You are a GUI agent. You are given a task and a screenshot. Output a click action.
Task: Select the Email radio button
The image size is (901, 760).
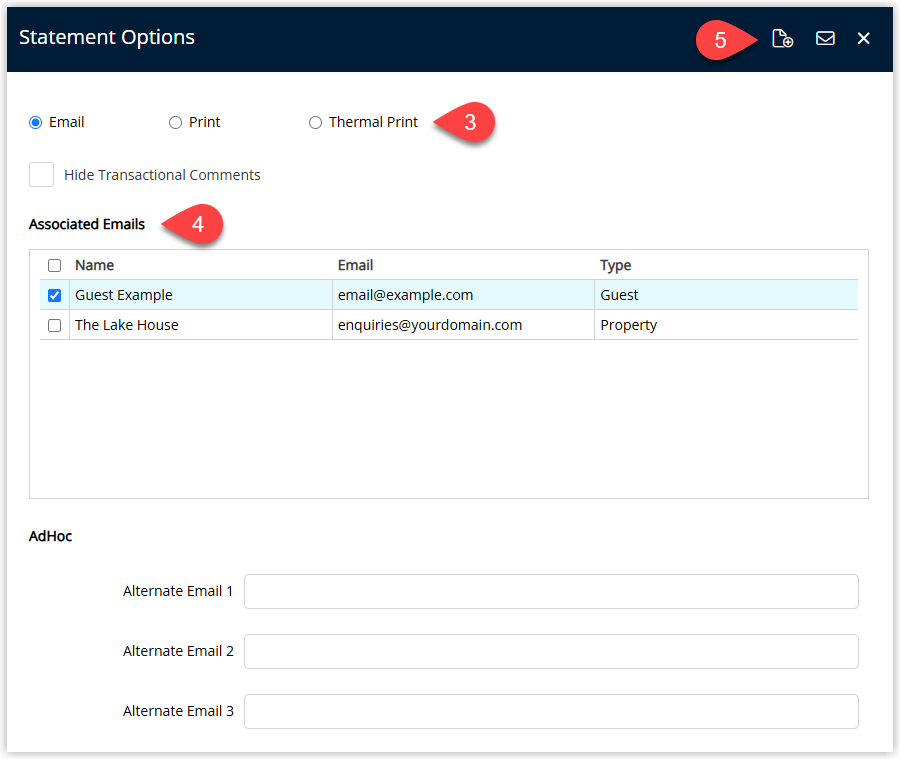coord(36,122)
